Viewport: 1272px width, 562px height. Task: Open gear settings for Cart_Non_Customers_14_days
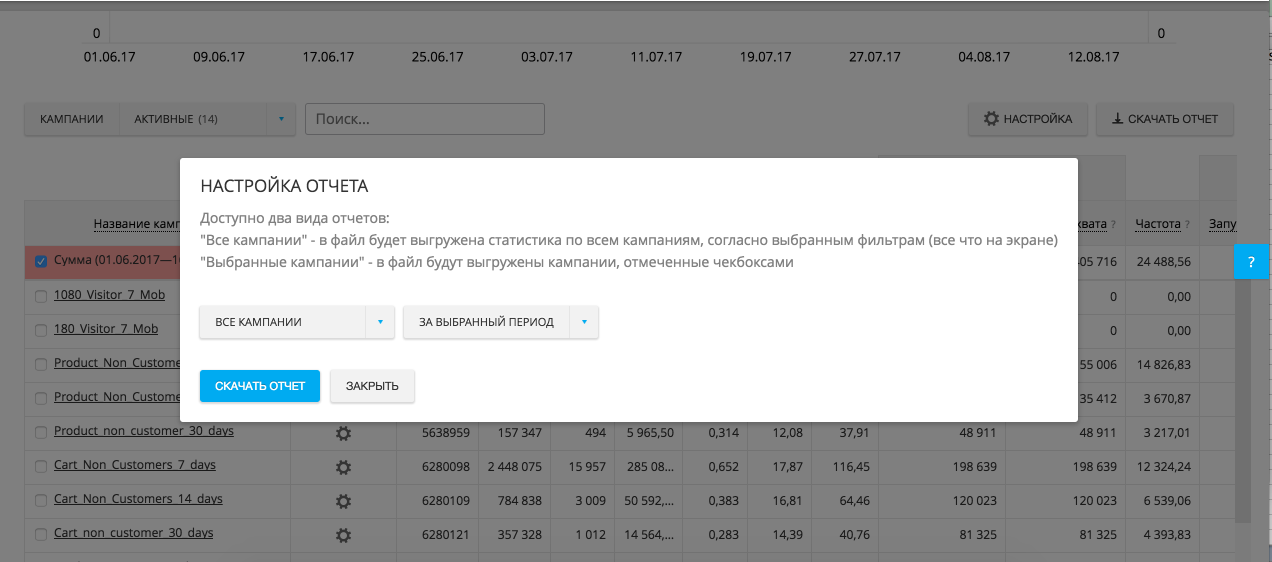(343, 501)
